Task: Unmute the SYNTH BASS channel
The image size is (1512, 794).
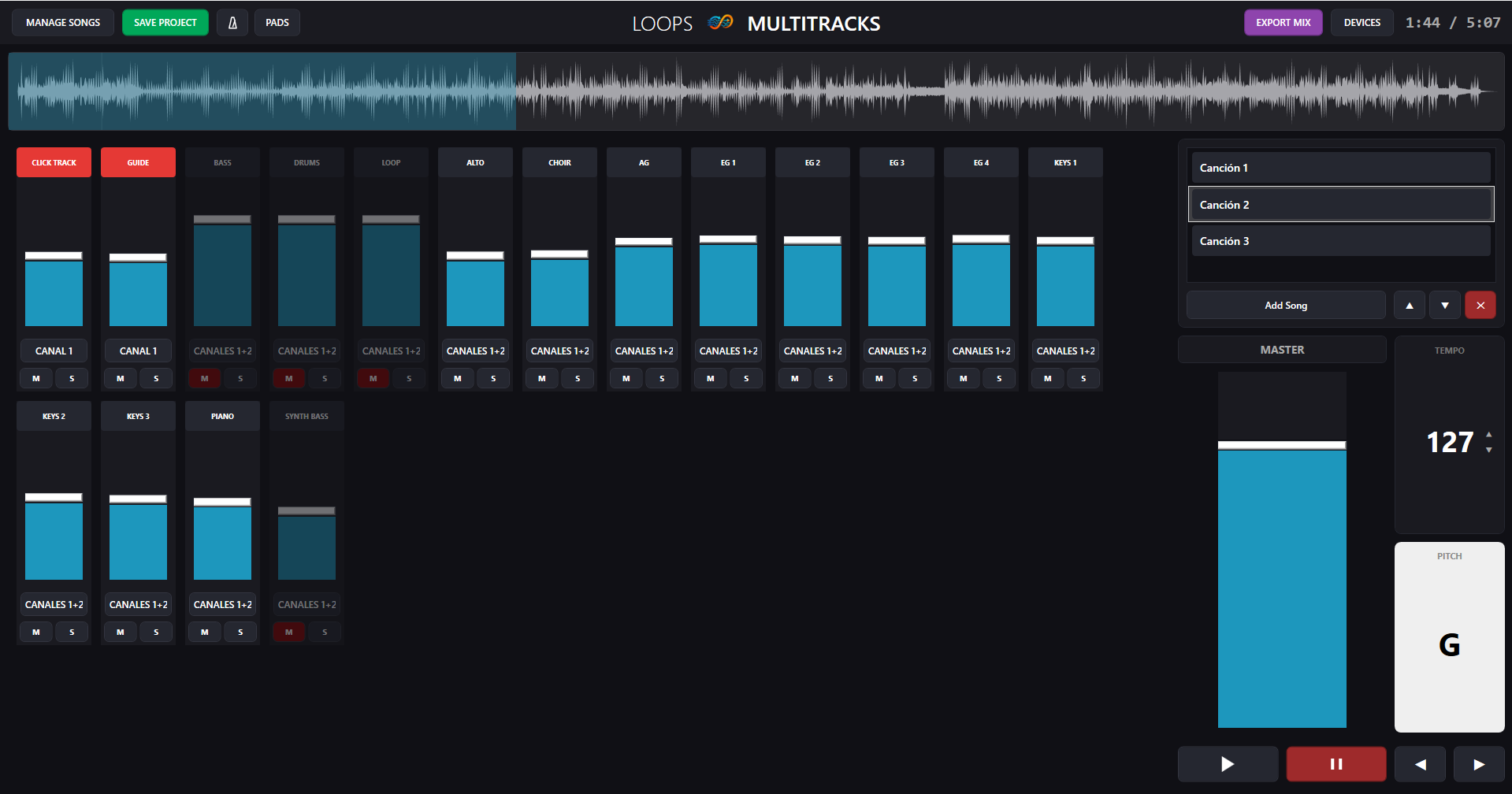Action: [x=289, y=633]
